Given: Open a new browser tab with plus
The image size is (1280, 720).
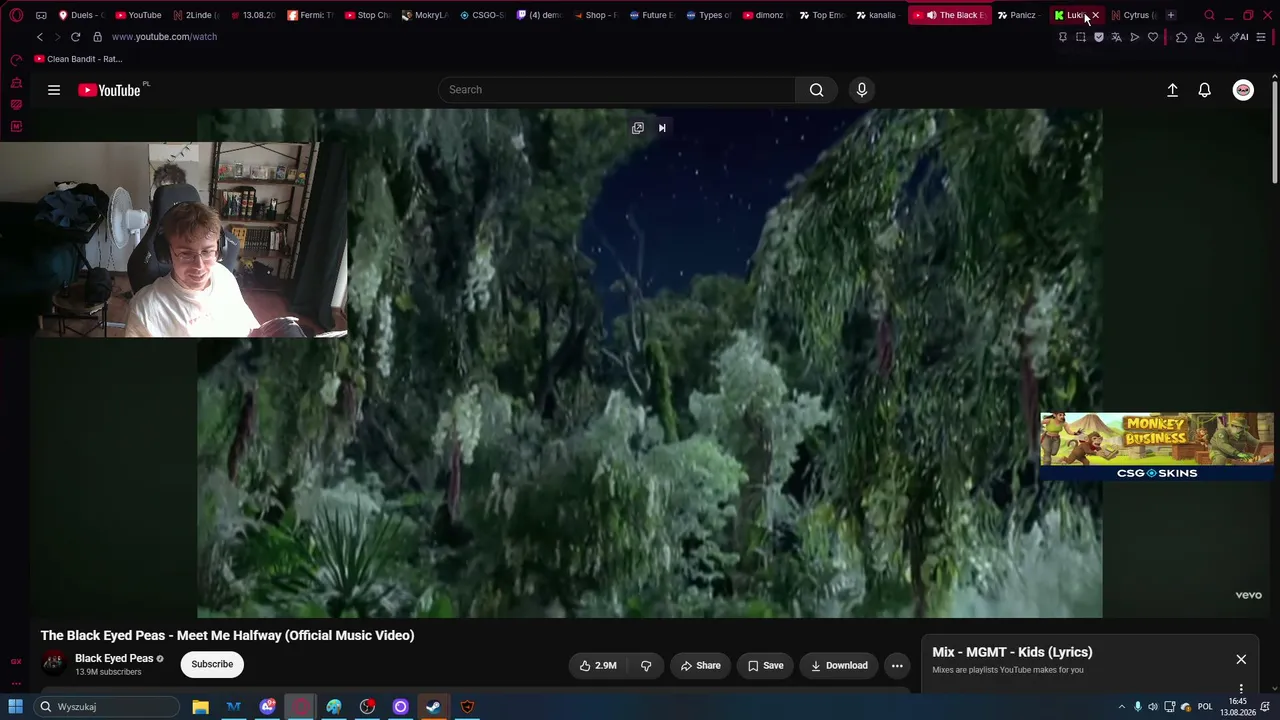Looking at the screenshot, I should pyautogui.click(x=1171, y=15).
